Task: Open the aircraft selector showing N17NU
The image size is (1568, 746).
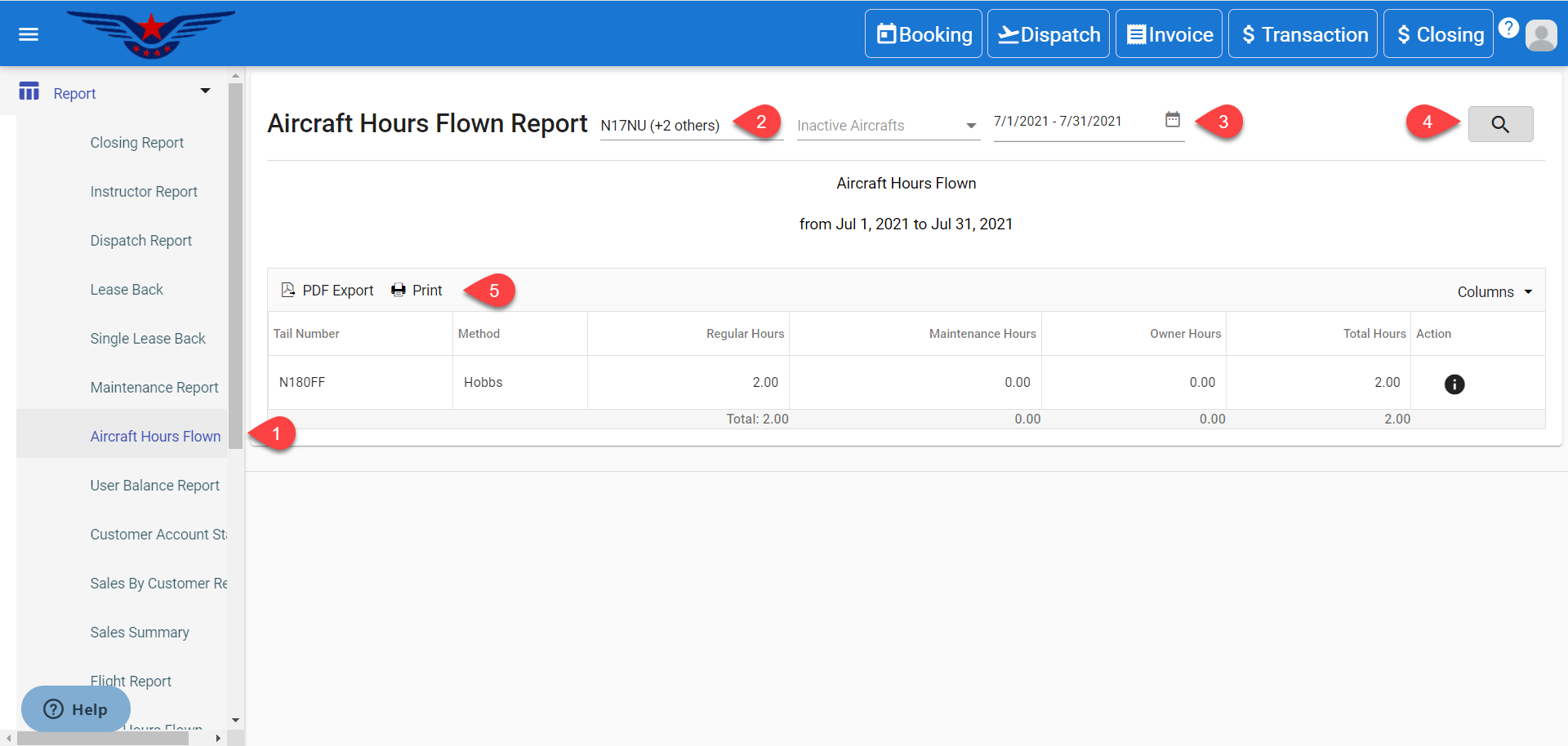Action: [690, 126]
